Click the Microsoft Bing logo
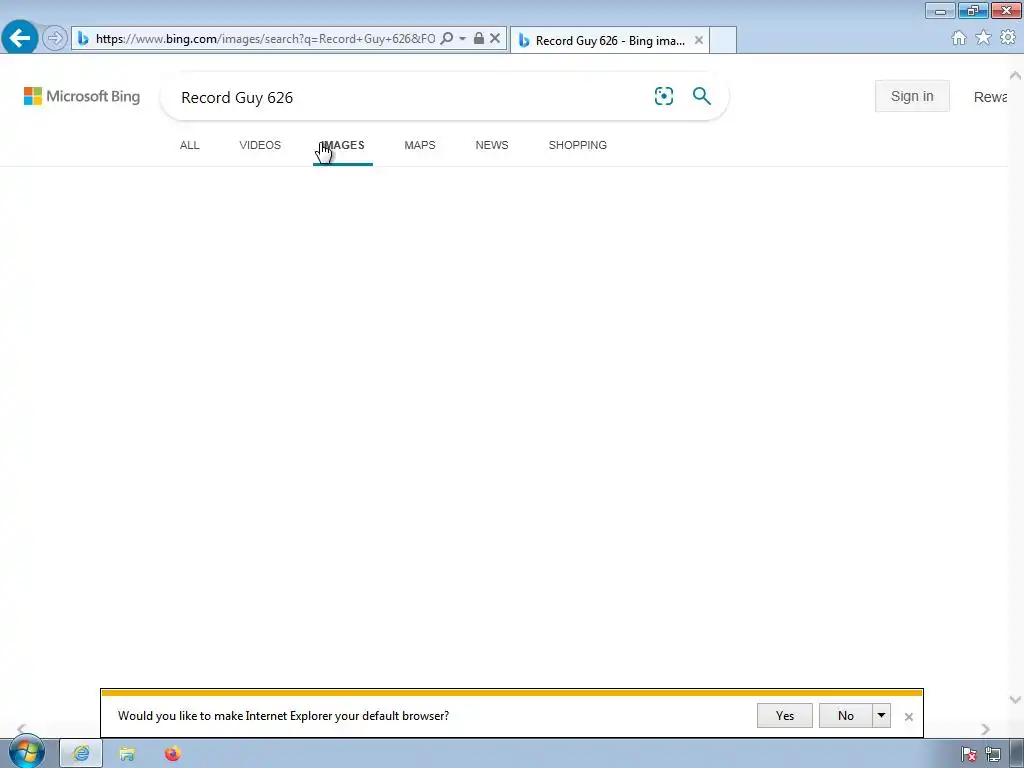 tap(82, 96)
